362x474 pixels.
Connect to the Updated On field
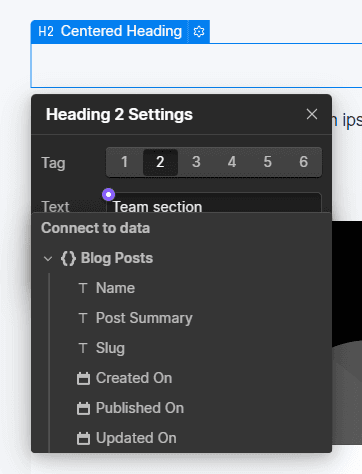pos(136,438)
